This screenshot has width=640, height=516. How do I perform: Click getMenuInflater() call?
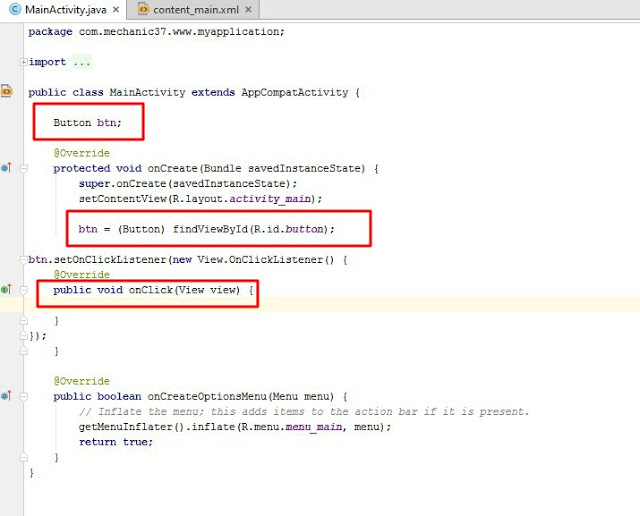click(x=131, y=427)
